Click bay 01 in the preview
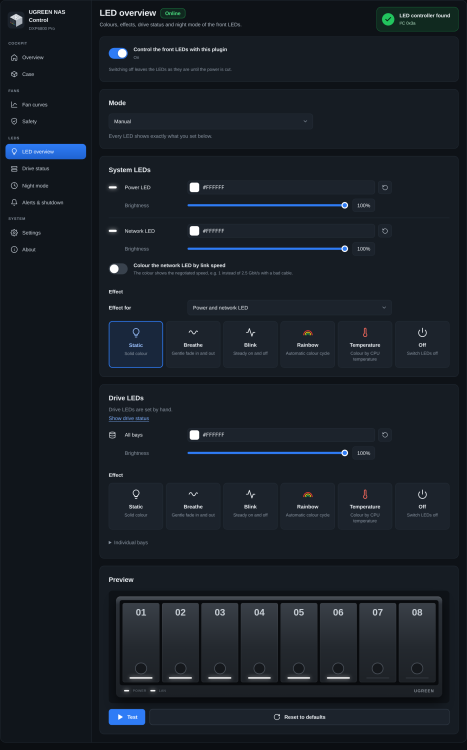The image size is (467, 750). pos(141,642)
